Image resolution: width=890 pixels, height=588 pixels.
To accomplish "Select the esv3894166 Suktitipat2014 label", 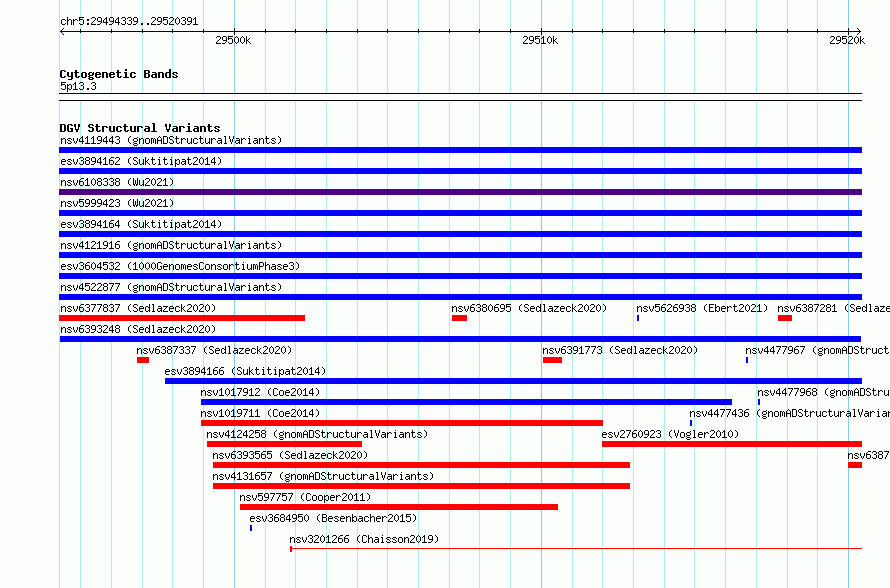I will click(245, 371).
